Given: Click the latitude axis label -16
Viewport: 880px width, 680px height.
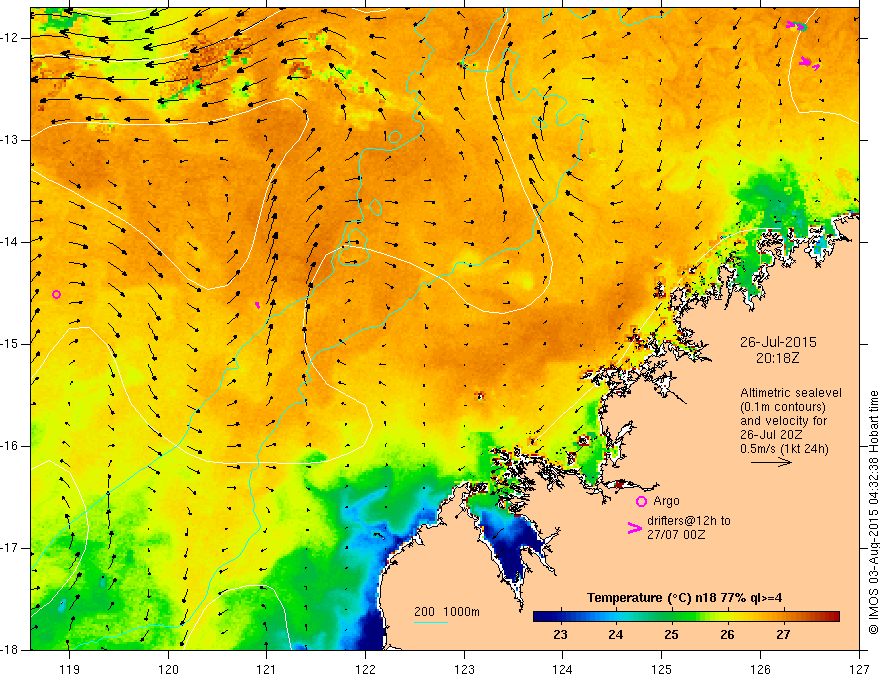Looking at the screenshot, I should point(11,446).
